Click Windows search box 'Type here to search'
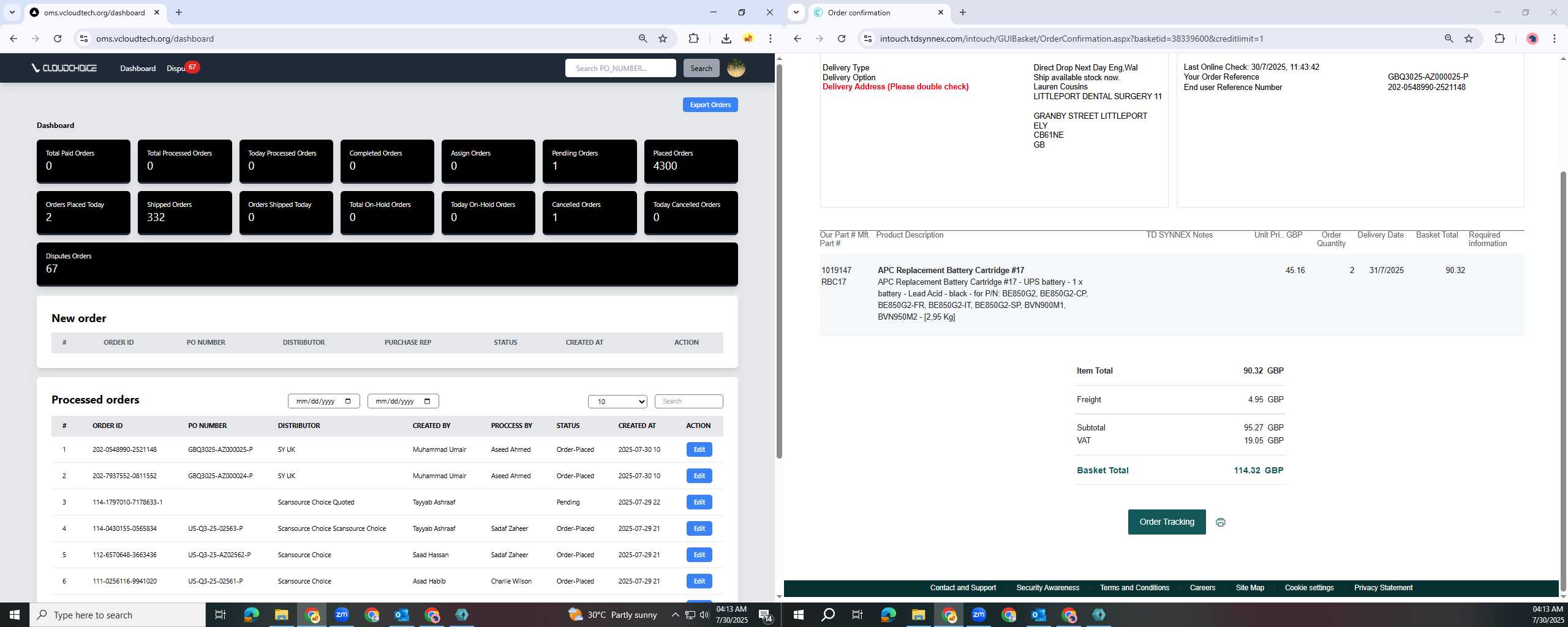1568x627 pixels. tap(118, 615)
